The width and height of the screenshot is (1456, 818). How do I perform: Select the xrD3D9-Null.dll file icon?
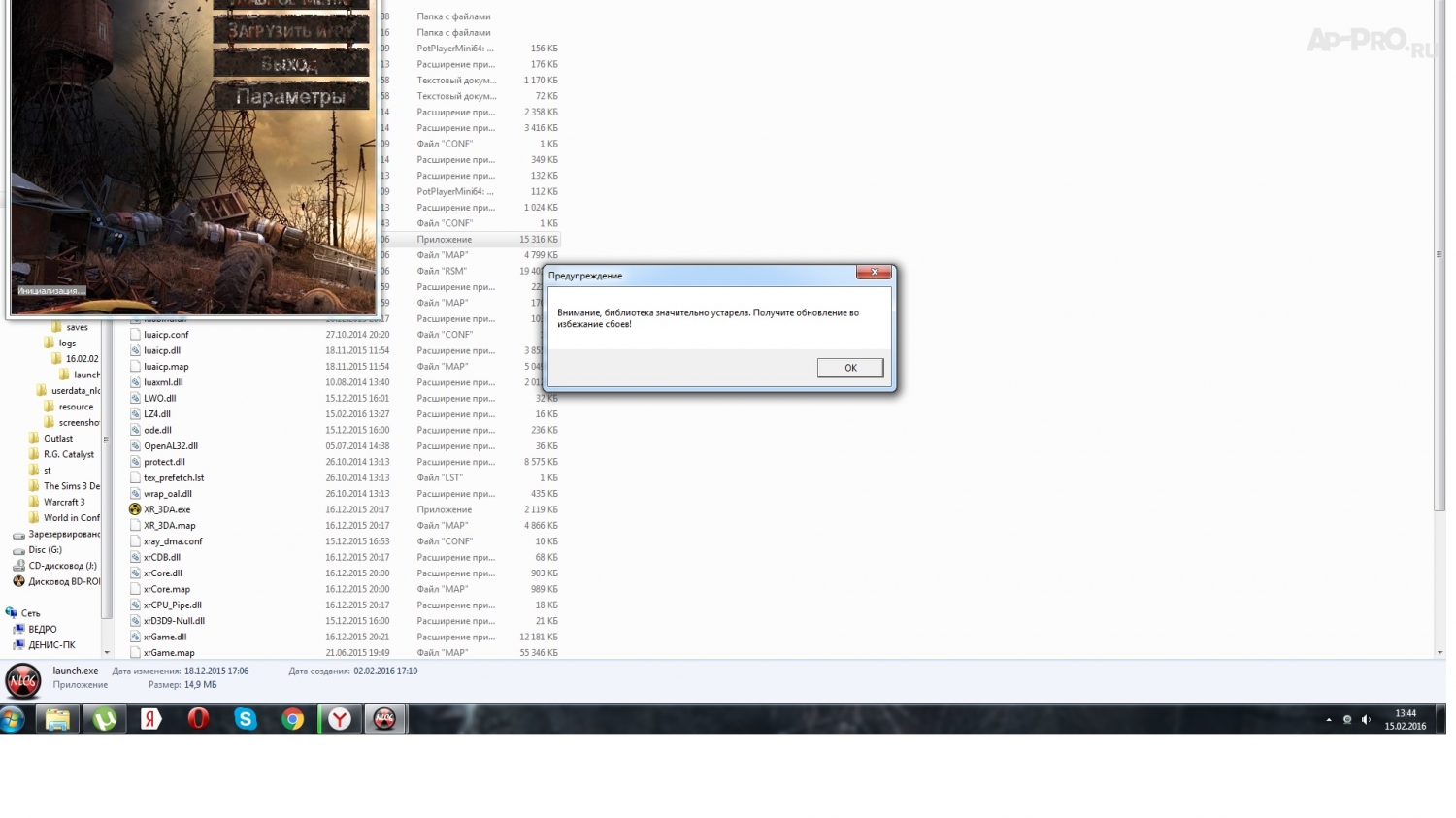coord(136,621)
